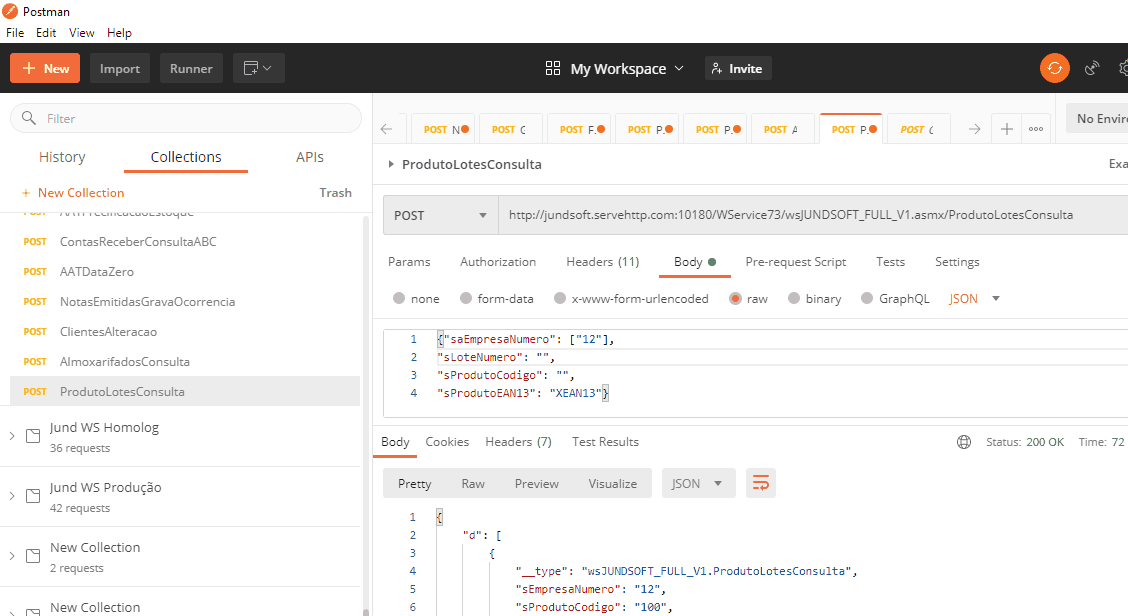Expand the Jund WS Homolog collection

pos(12,436)
